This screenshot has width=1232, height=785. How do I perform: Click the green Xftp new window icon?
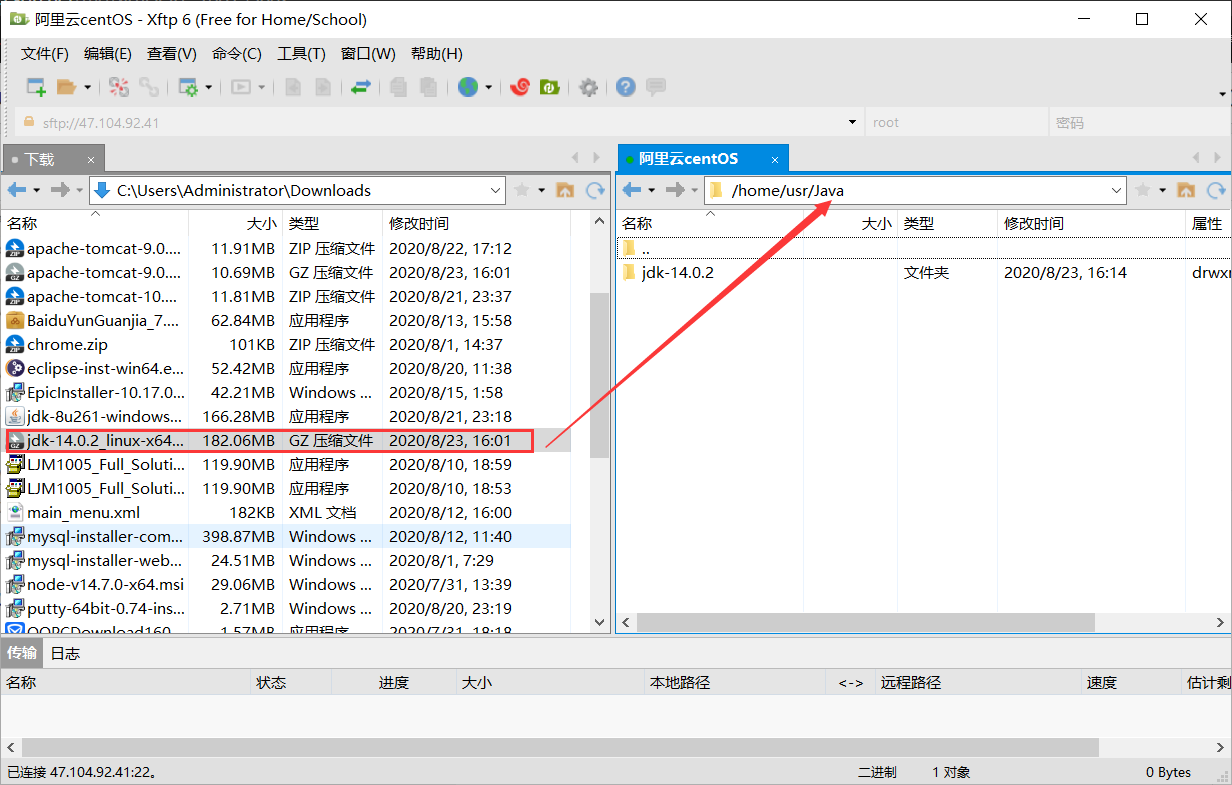[x=549, y=87]
